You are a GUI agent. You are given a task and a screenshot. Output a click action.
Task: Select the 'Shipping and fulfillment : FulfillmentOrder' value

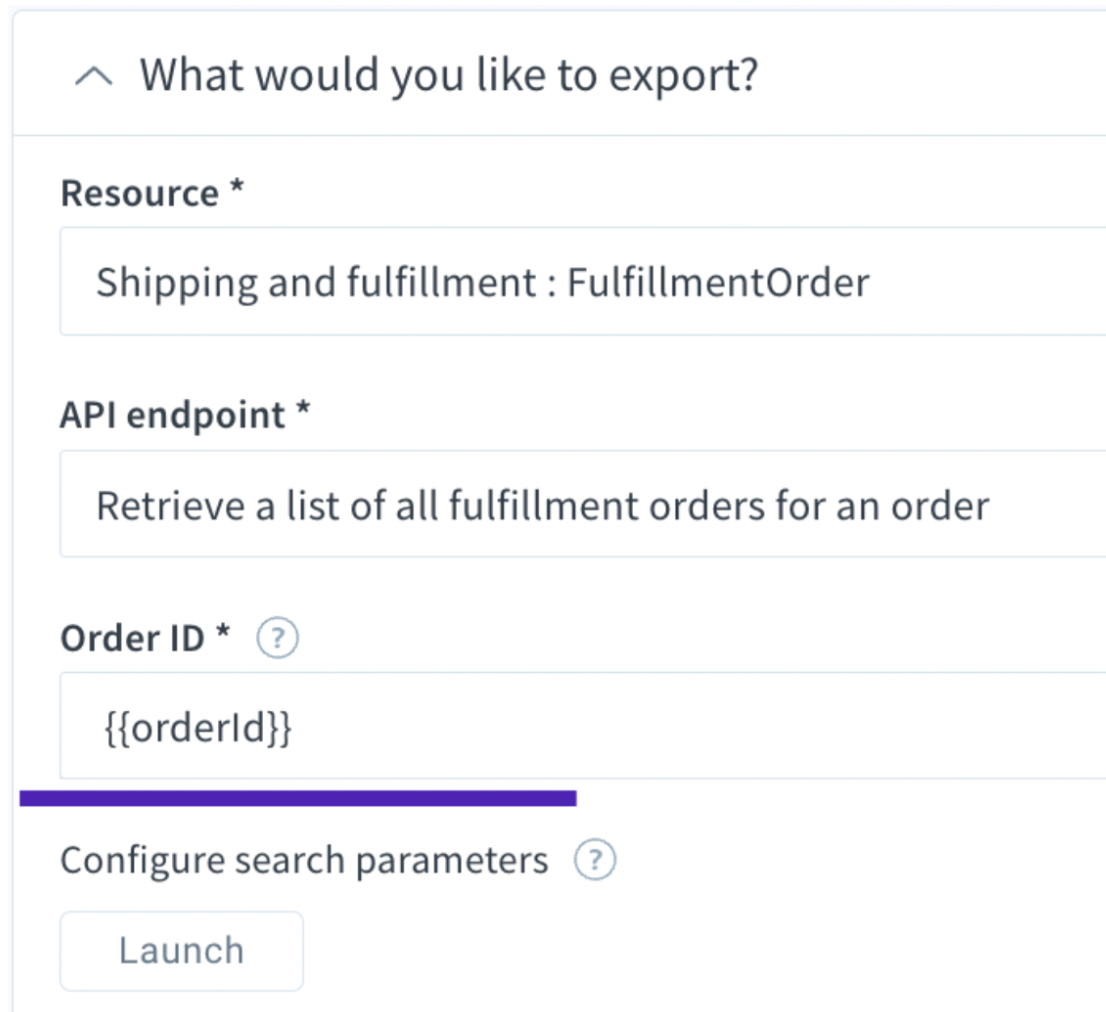[x=482, y=283]
